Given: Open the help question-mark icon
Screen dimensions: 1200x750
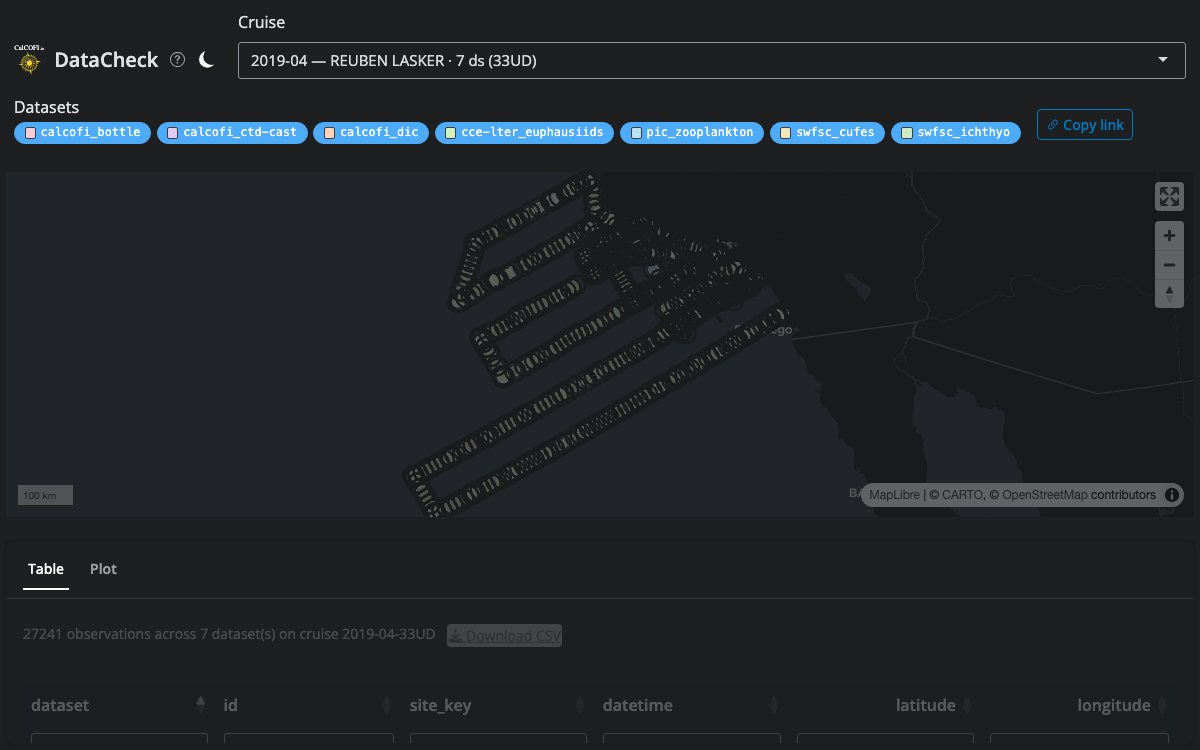Looking at the screenshot, I should point(177,60).
